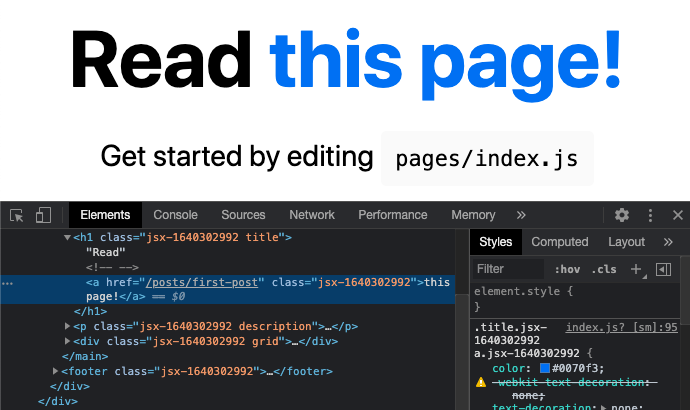The height and width of the screenshot is (410, 690).
Task: Click the .title.jsx-1640302992 selector text
Action: (510, 334)
